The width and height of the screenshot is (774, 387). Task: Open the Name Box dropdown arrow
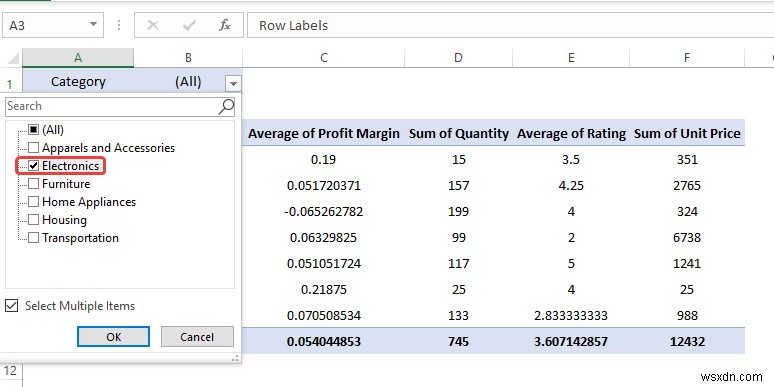point(93,25)
